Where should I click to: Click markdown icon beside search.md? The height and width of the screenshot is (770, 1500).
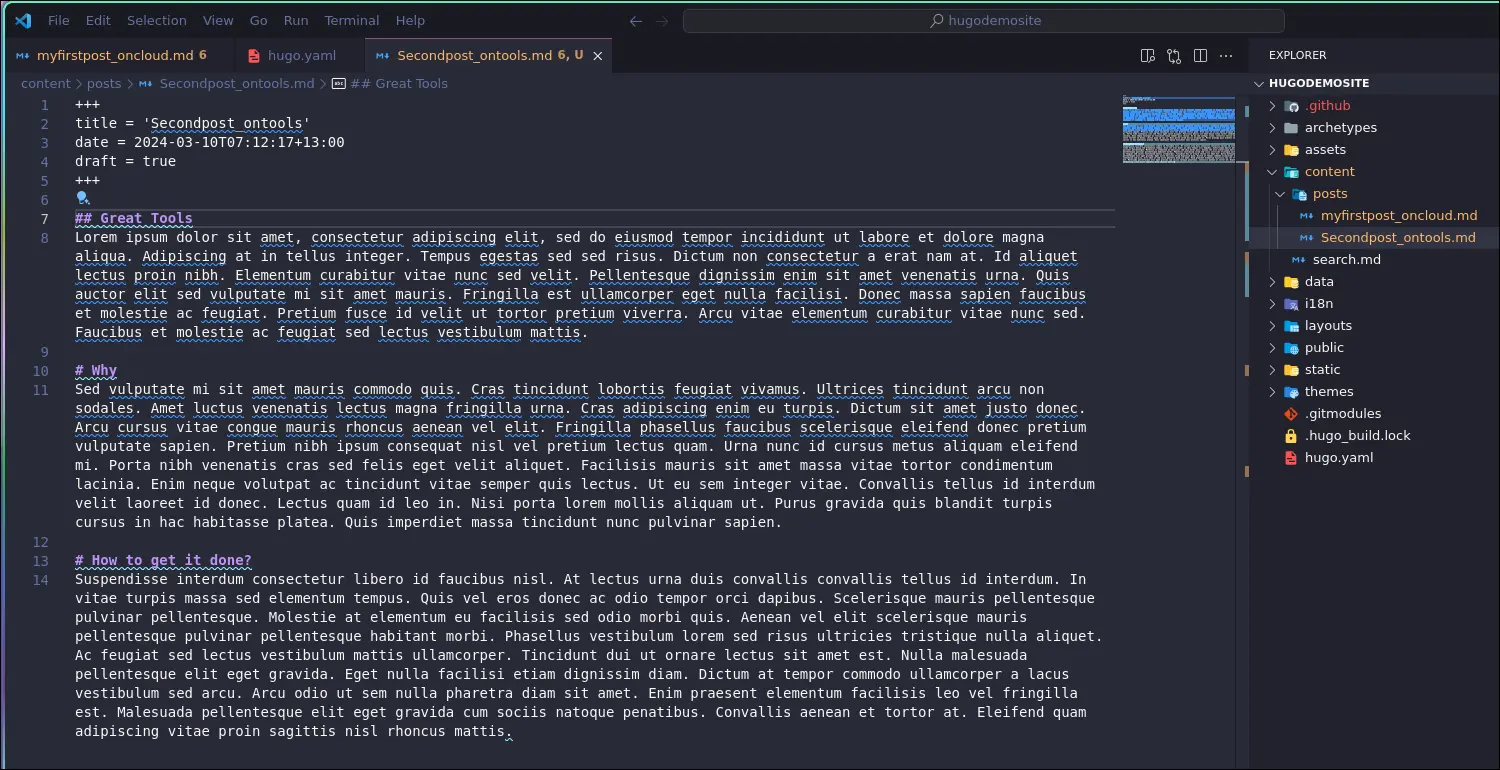coord(1299,260)
